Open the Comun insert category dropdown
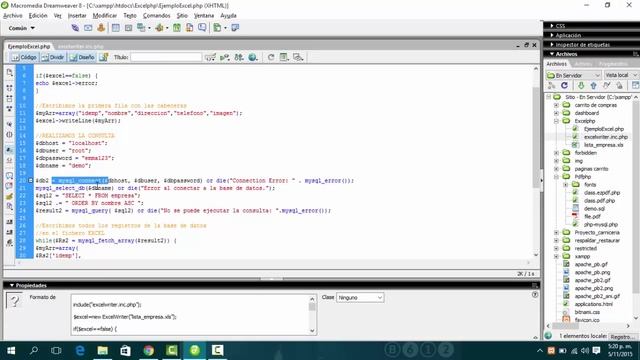Image resolution: width=640 pixels, height=360 pixels. tap(21, 28)
